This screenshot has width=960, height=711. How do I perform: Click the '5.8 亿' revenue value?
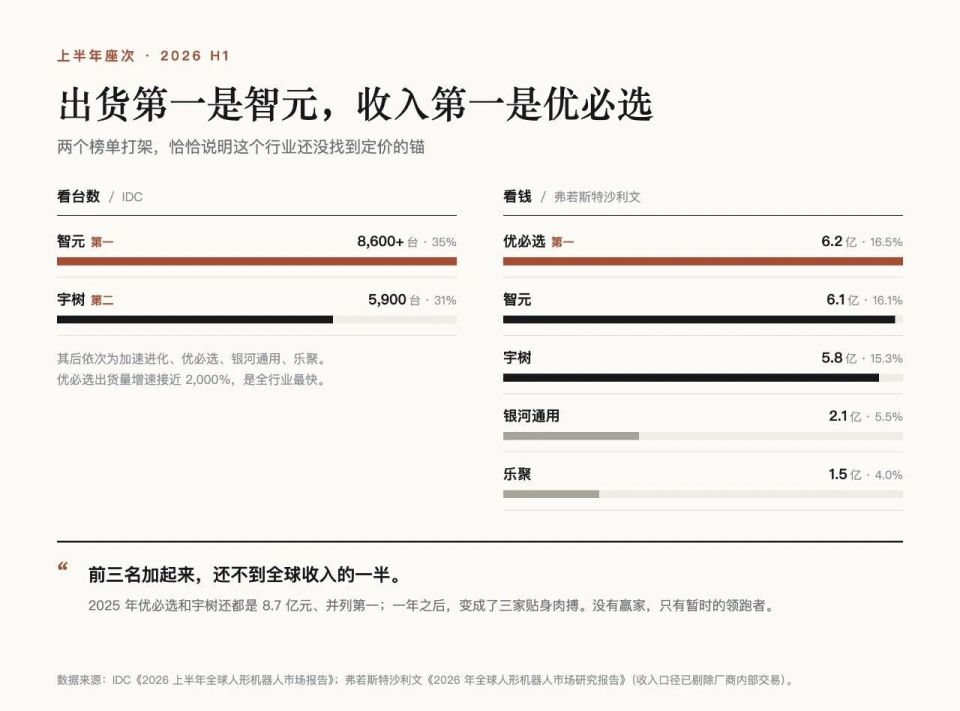839,358
